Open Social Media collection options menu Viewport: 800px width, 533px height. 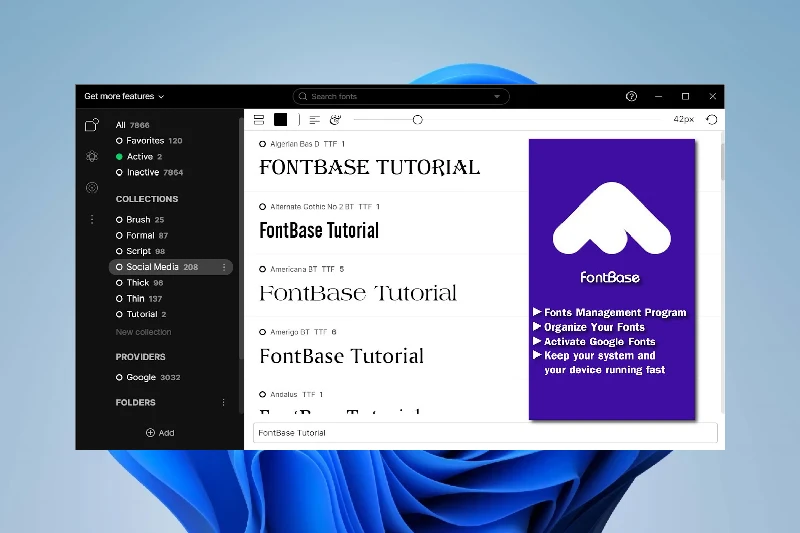224,267
